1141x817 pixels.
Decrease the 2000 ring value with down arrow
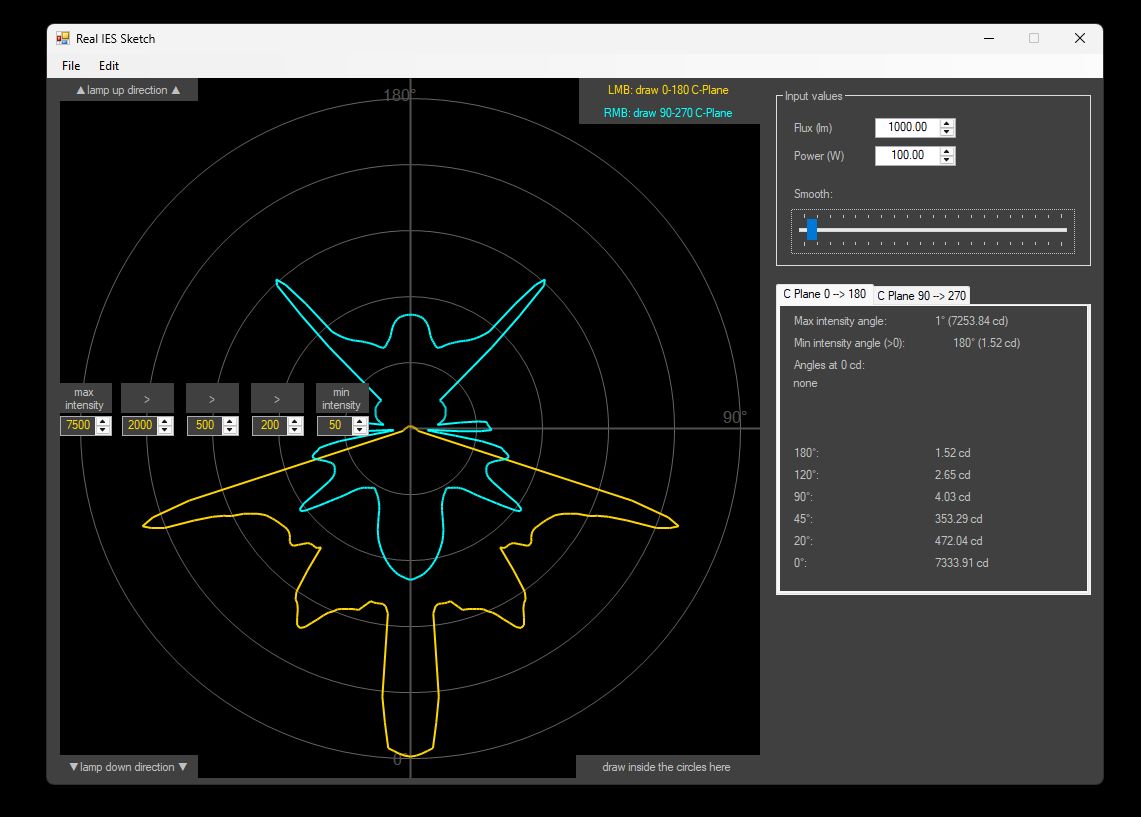(165, 430)
